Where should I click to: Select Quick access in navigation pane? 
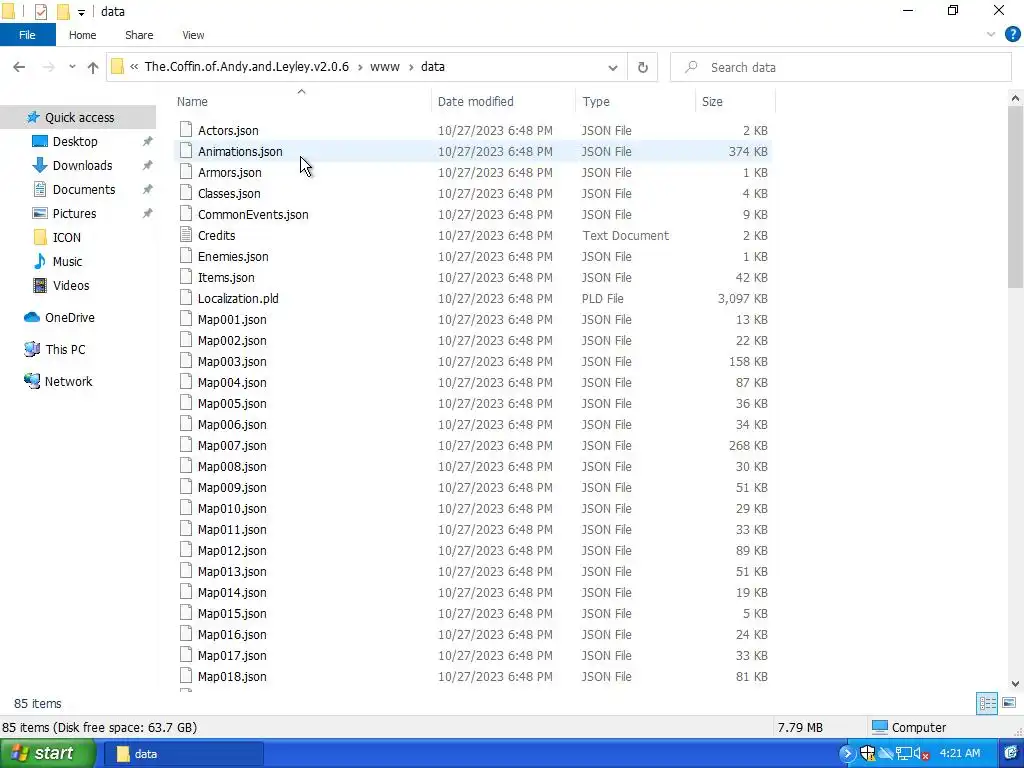point(78,118)
